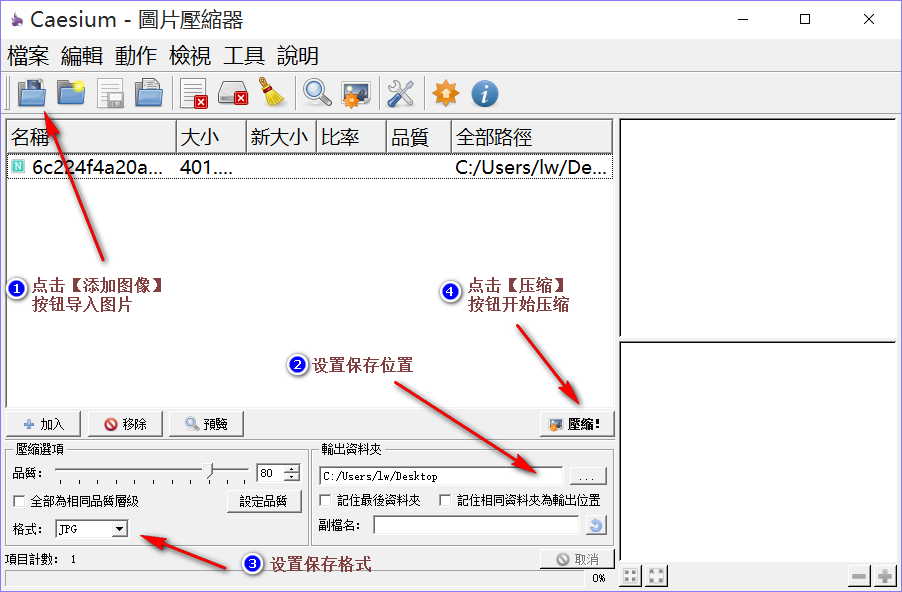This screenshot has height=592, width=902.
Task: Sort list by 名稱 column header
Action: coord(91,137)
